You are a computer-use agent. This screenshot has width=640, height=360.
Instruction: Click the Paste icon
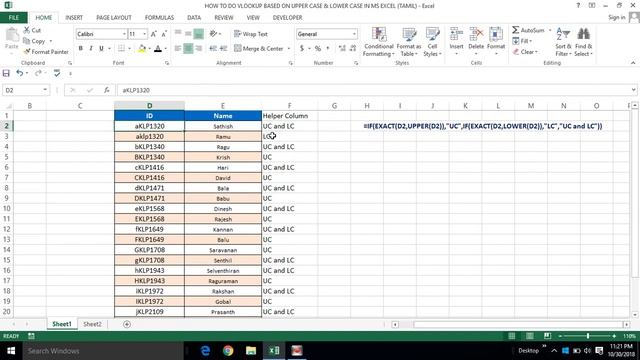point(12,36)
